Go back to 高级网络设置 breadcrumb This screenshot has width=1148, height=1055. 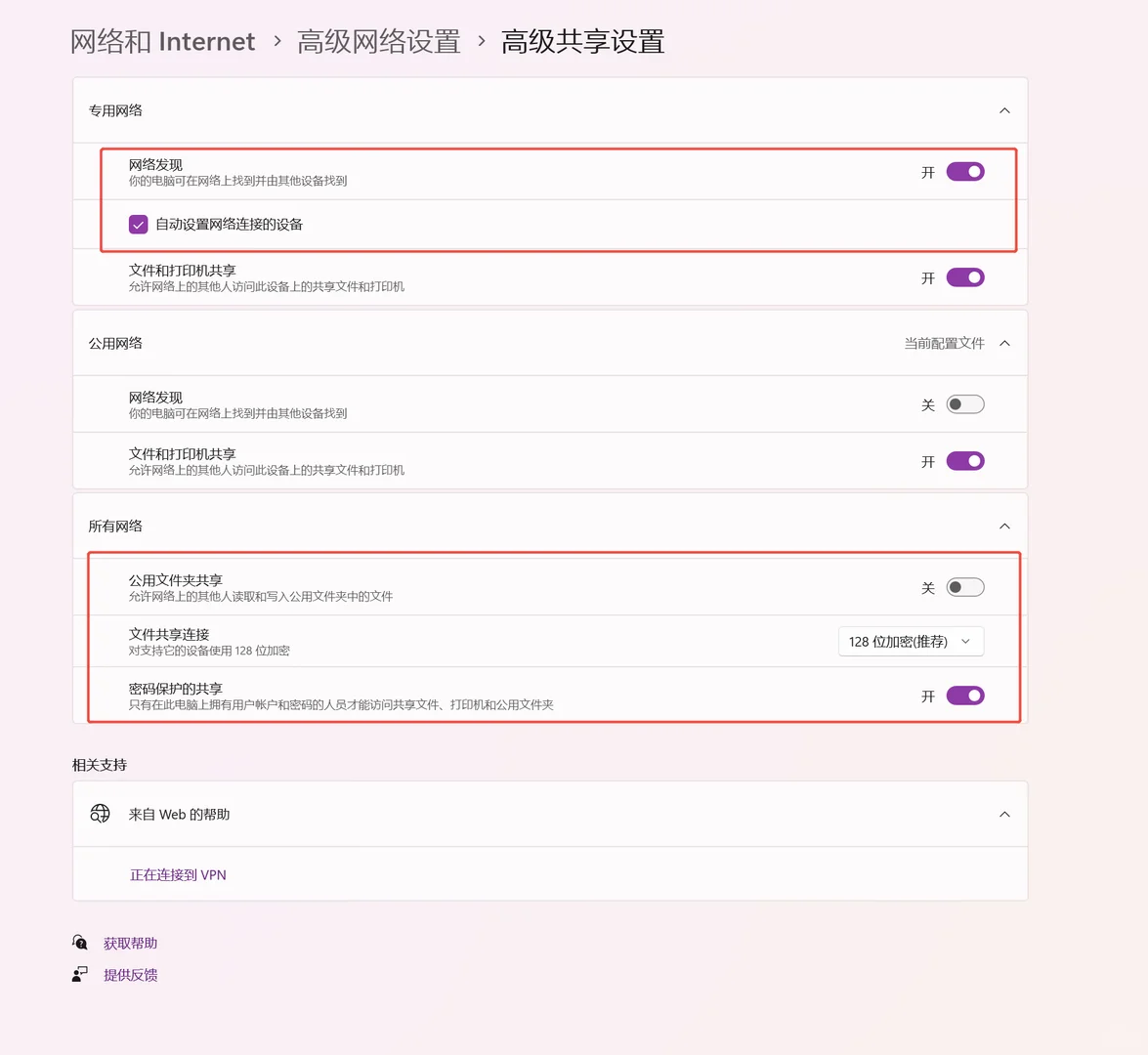coord(378,41)
